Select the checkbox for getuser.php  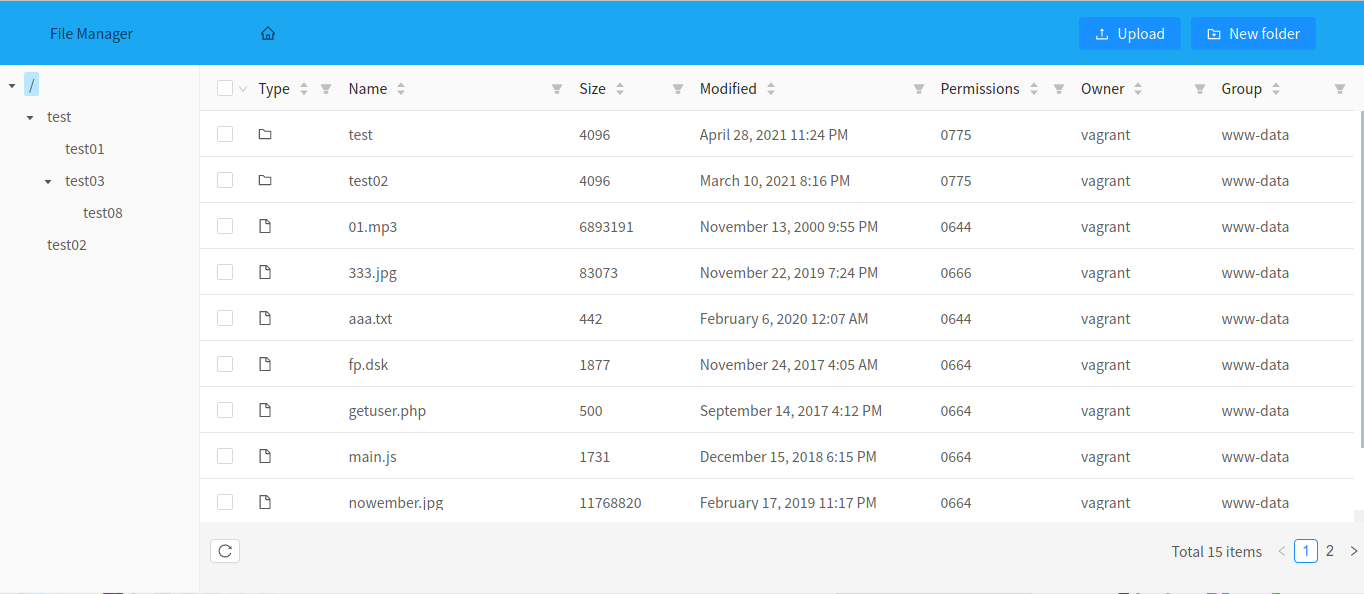coord(225,411)
